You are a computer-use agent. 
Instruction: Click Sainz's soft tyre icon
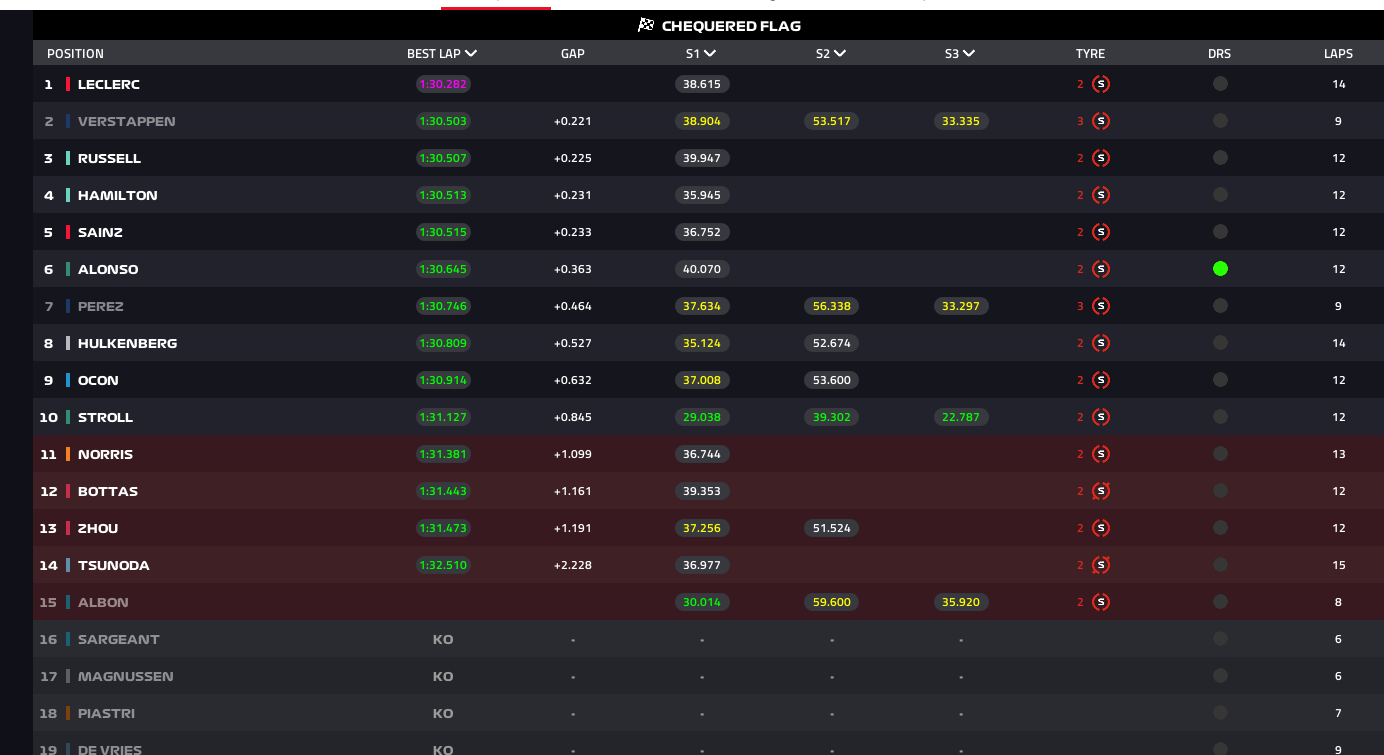tap(1101, 232)
